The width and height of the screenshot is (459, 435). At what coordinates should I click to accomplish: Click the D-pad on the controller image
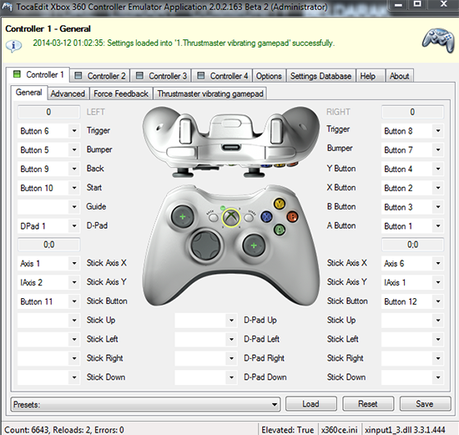[x=206, y=245]
